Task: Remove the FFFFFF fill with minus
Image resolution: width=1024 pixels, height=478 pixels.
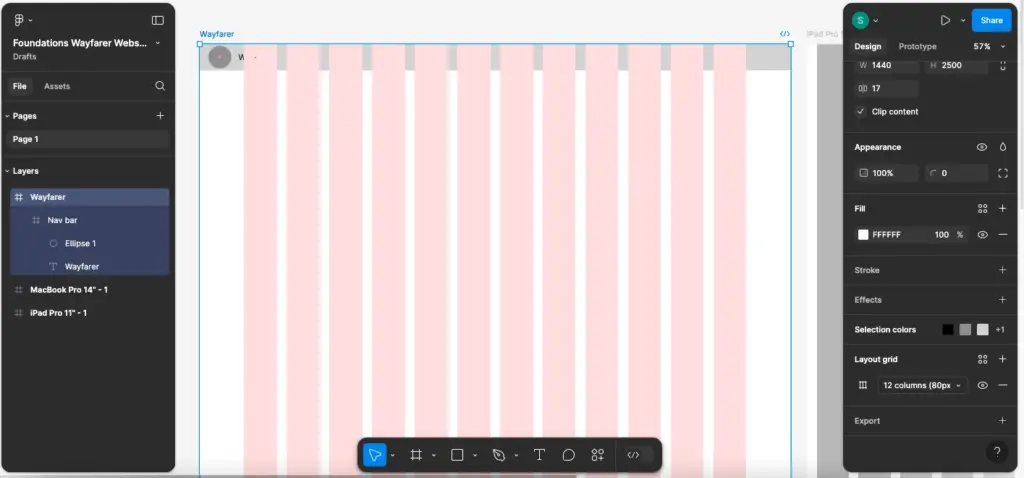Action: [x=1003, y=234]
